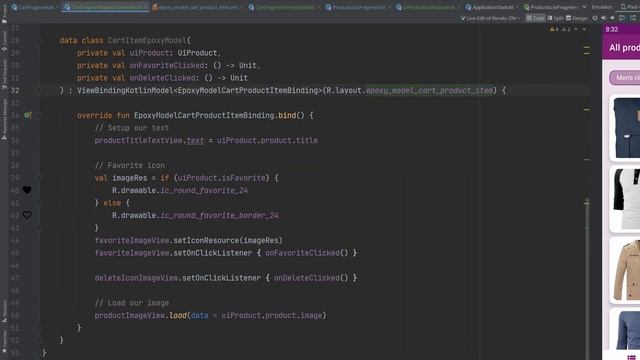The width and height of the screenshot is (640, 360).
Task: Fold the data class CartItemEpoxyModel block
Action: pos(40,40)
